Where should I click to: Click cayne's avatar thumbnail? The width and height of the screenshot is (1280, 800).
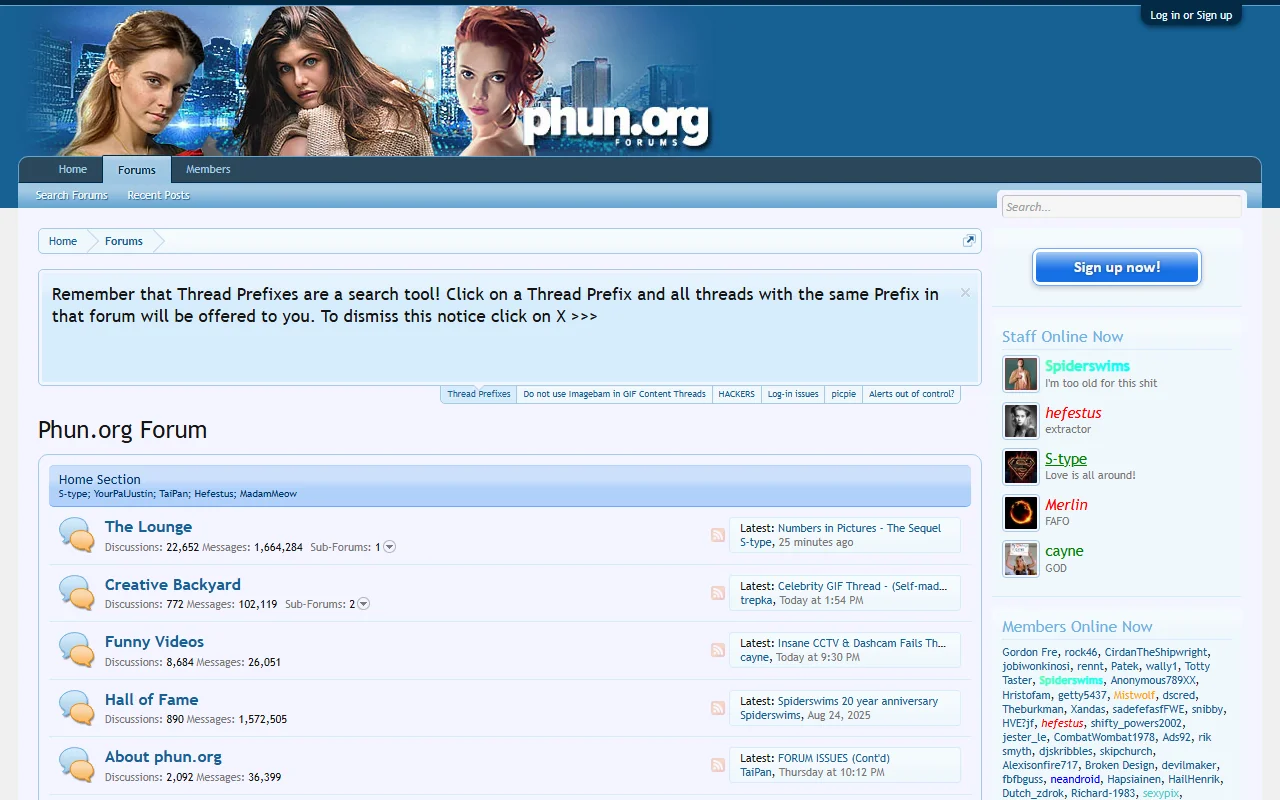[x=1020, y=558]
